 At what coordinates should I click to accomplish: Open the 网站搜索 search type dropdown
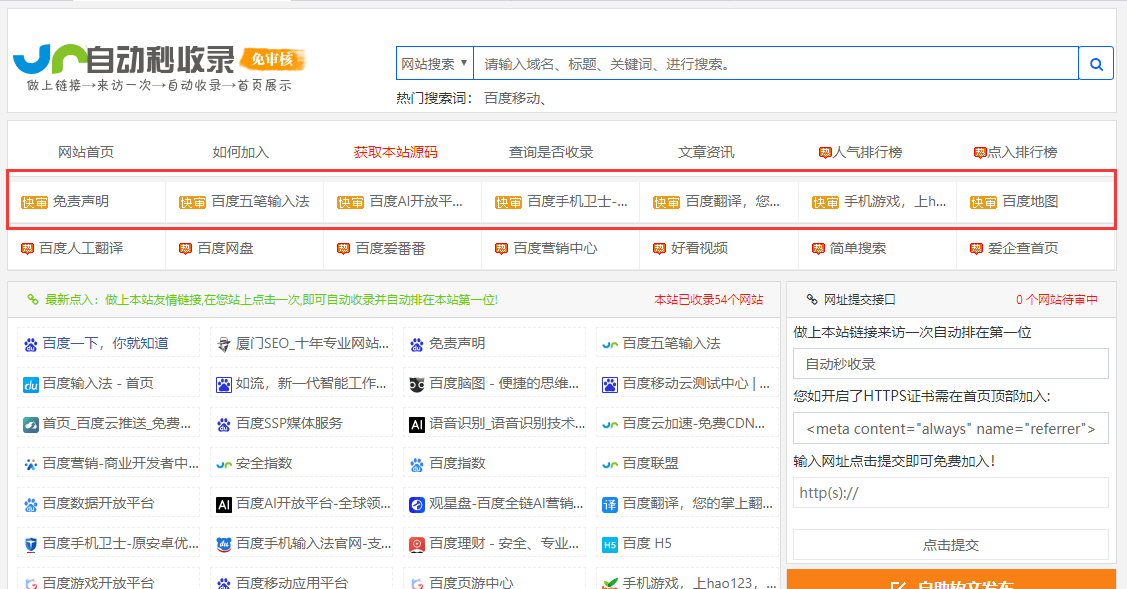click(434, 64)
